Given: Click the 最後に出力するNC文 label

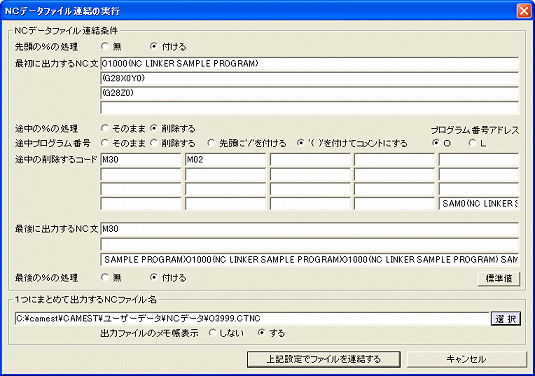Looking at the screenshot, I should click(56, 229).
